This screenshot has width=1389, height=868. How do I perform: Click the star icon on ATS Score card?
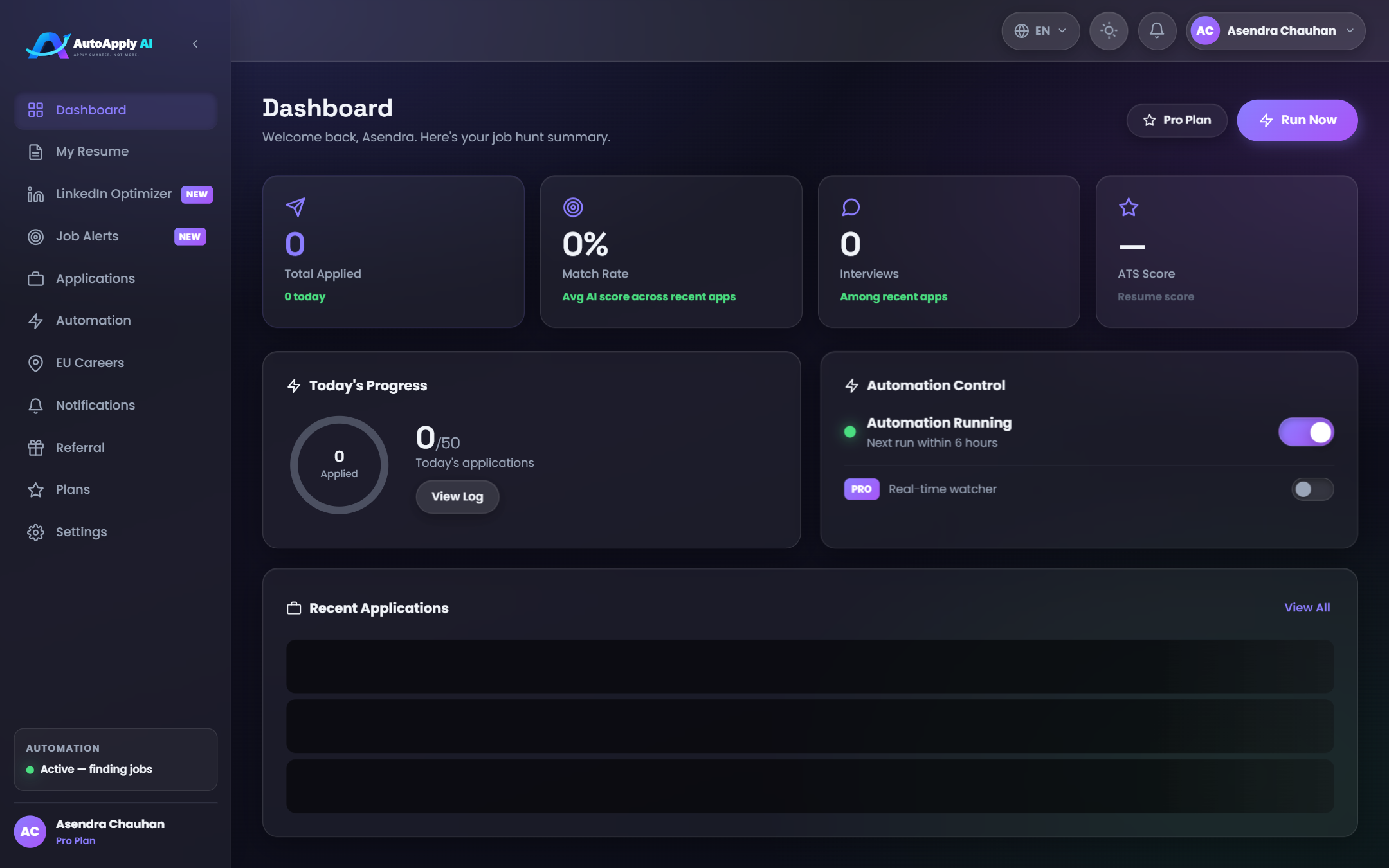click(1129, 207)
